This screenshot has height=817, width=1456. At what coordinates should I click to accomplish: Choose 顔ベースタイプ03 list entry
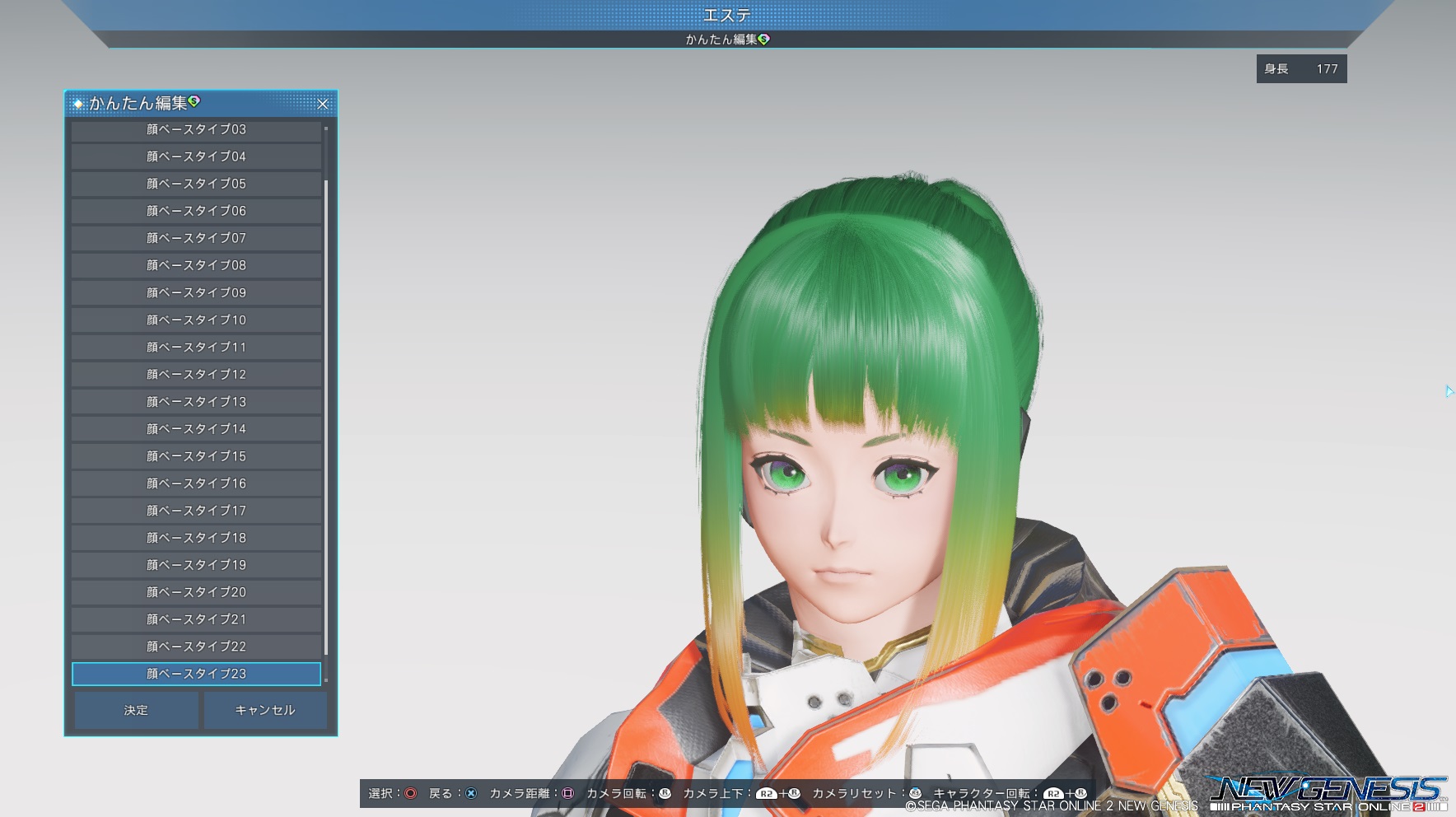click(x=196, y=130)
